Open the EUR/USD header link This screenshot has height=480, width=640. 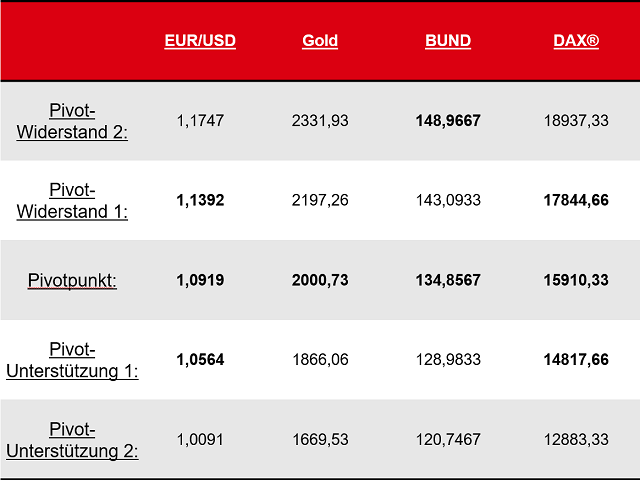pos(200,41)
